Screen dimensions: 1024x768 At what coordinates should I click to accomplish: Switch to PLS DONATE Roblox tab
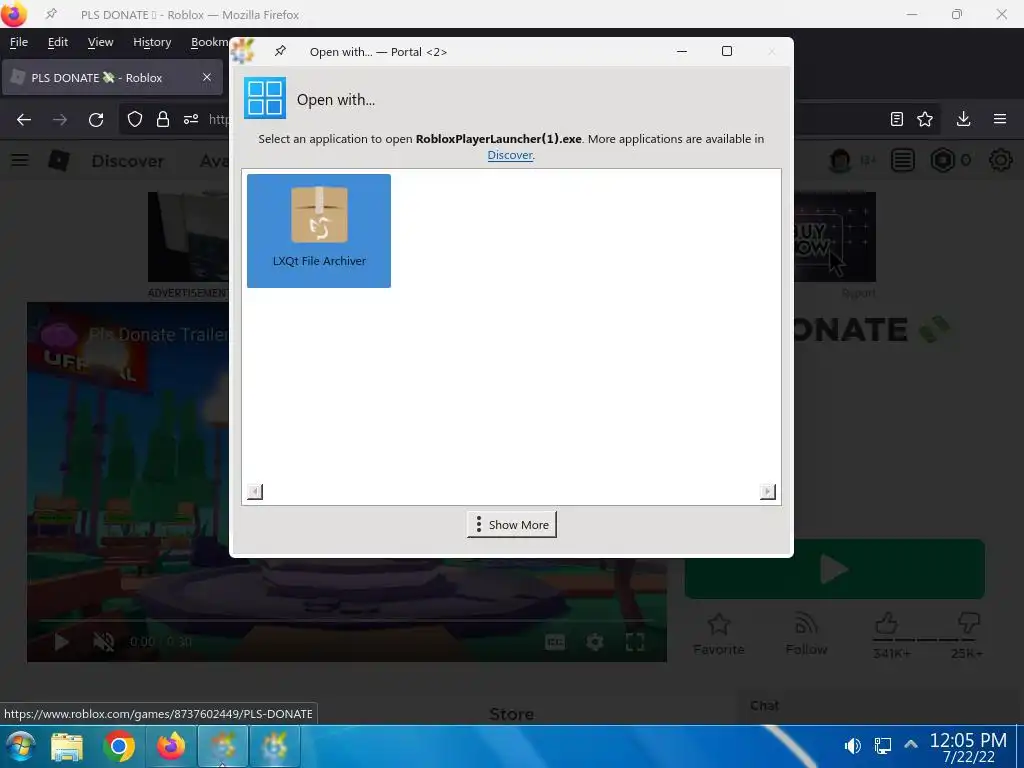pos(112,77)
